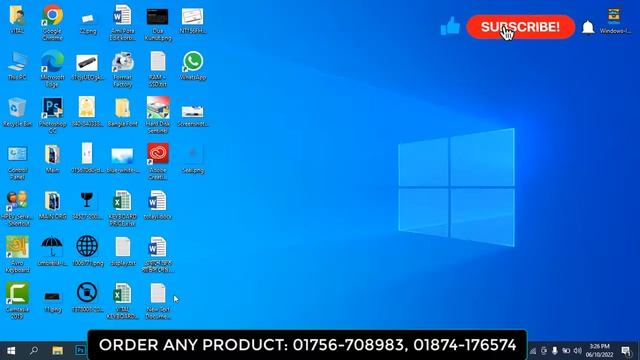The width and height of the screenshot is (640, 360).
Task: Open Photoshop from the taskbar
Action: point(80,350)
